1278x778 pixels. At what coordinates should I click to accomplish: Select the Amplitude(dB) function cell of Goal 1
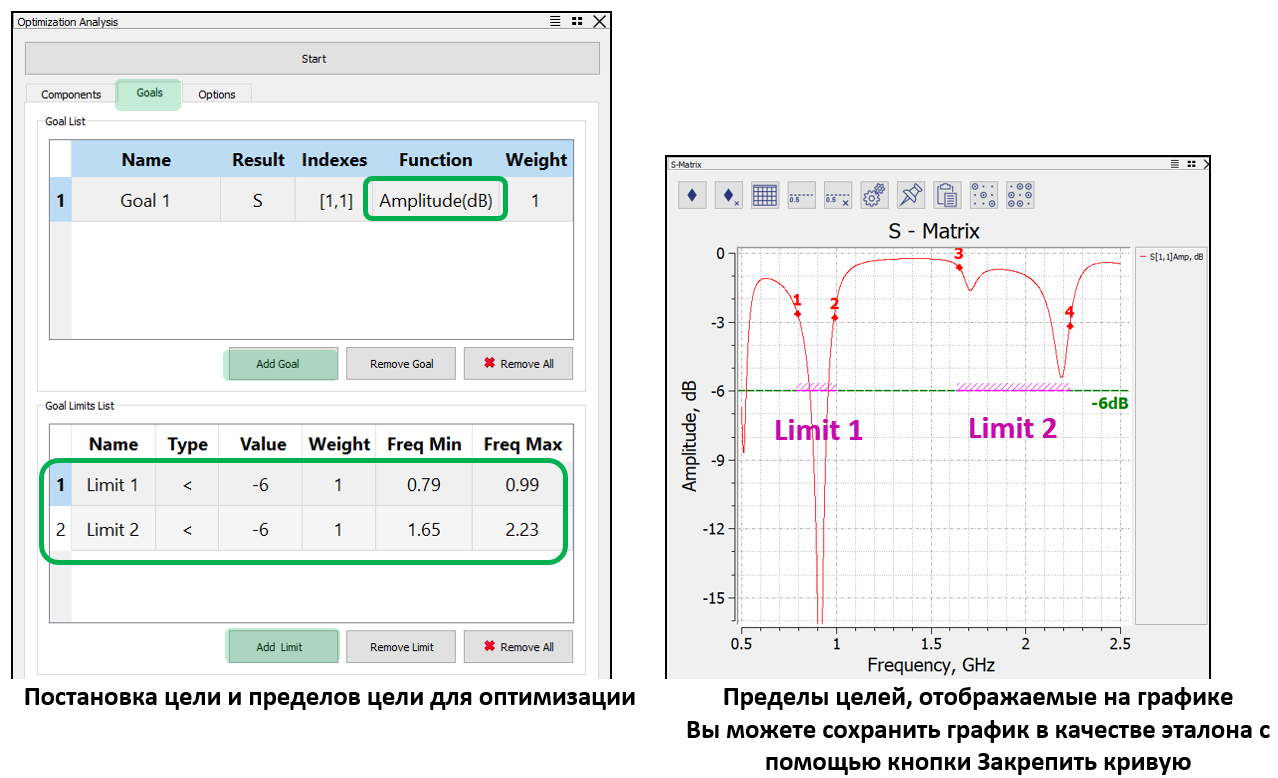tap(436, 201)
